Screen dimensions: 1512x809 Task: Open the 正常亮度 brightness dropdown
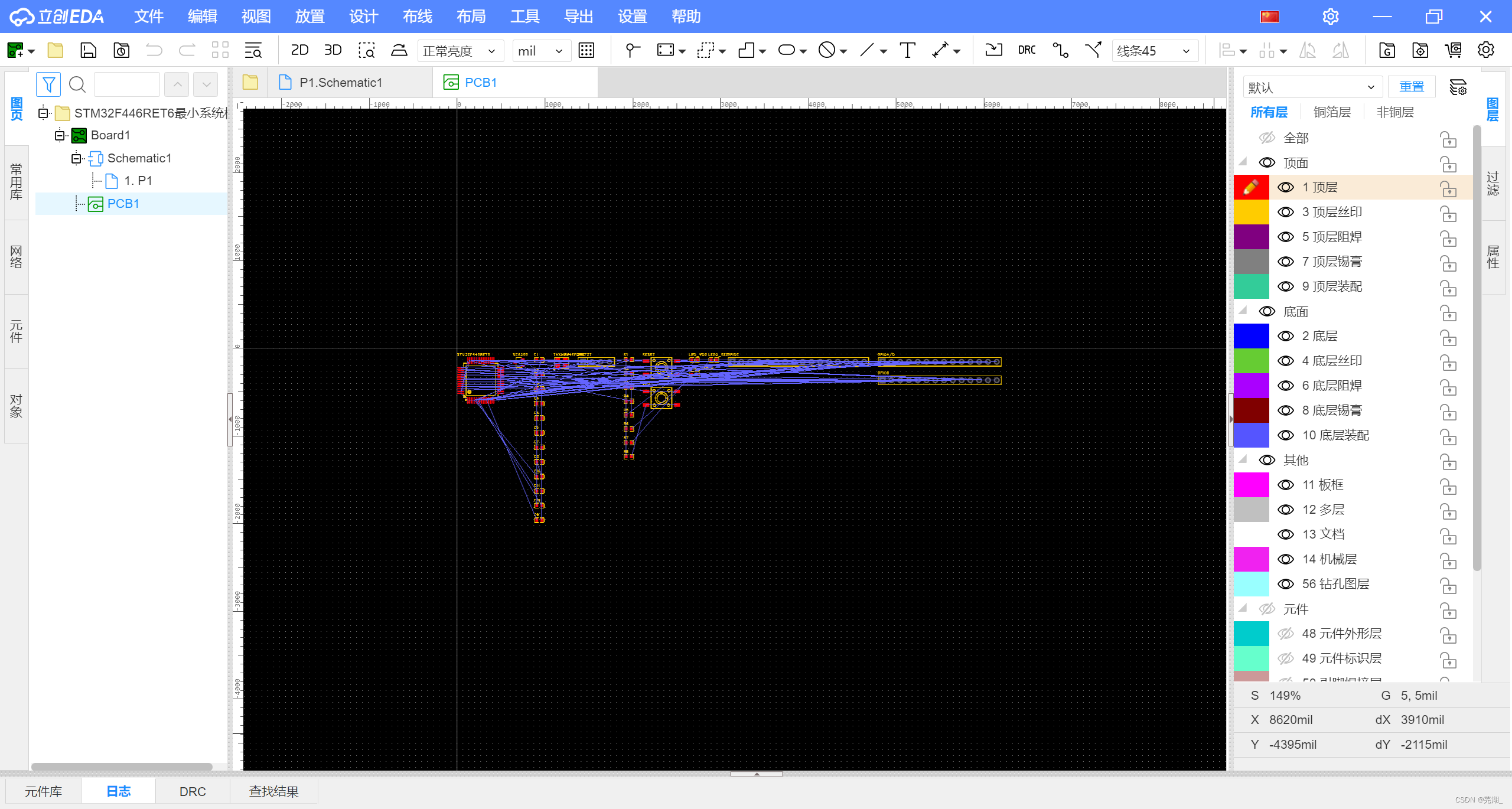point(460,51)
